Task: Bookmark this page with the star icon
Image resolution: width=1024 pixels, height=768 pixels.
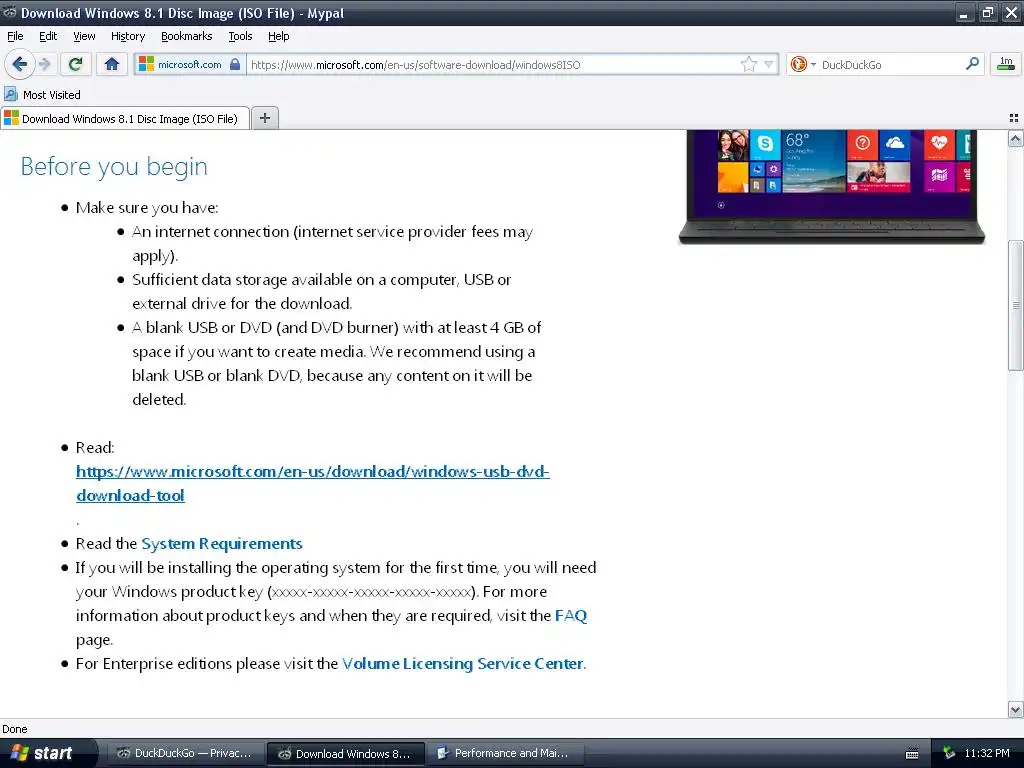Action: coord(748,64)
